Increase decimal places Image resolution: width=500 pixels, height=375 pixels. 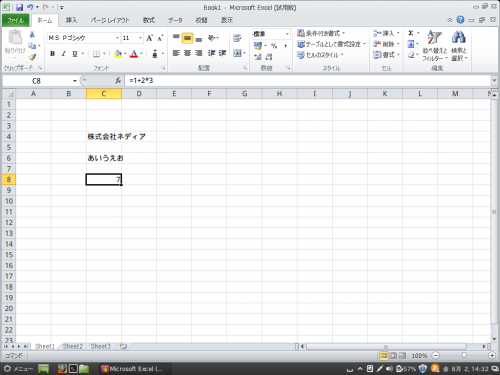258,57
